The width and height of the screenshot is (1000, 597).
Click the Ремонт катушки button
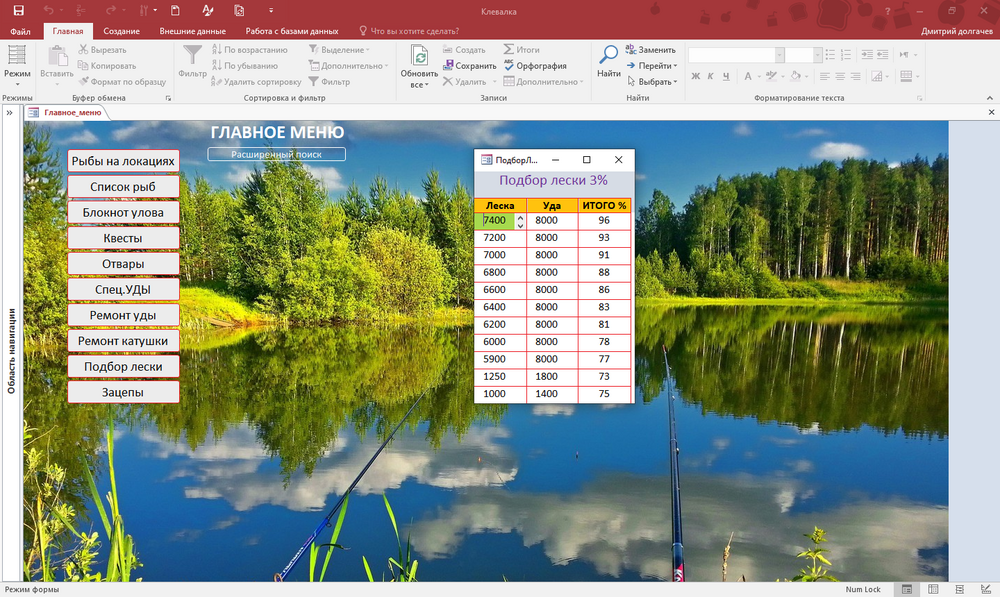[123, 341]
